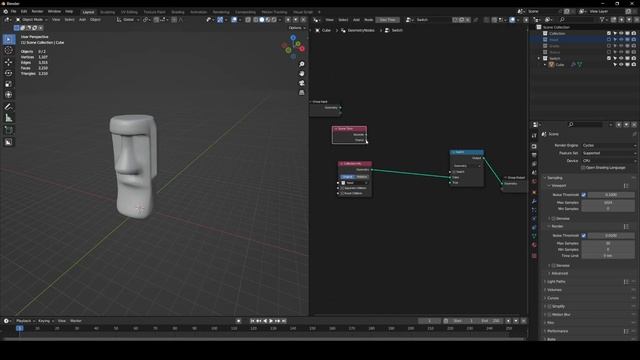Toggle the Motion Blur panel checkbox

549,315
